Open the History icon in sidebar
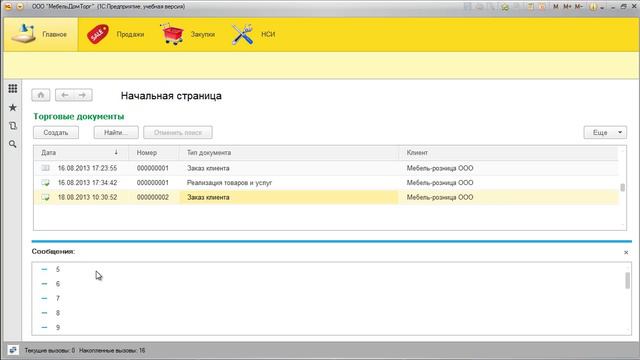This screenshot has width=640, height=360. [13, 126]
